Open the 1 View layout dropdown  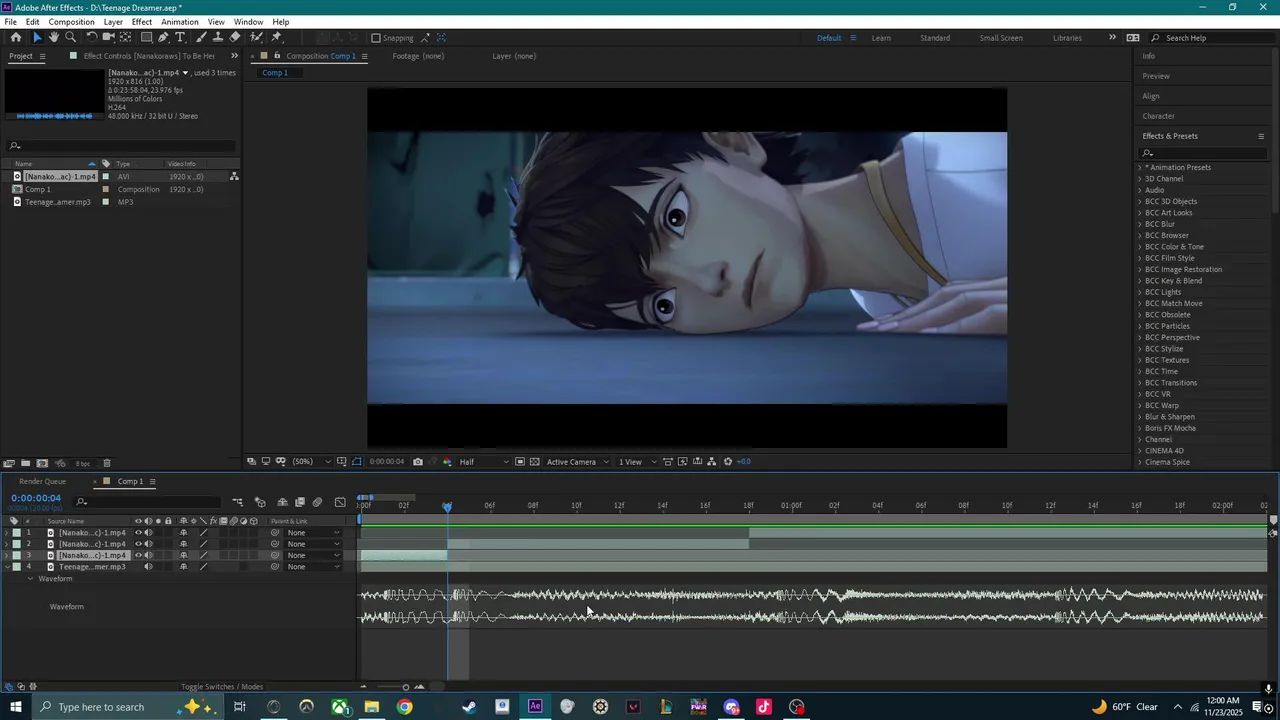pos(636,462)
